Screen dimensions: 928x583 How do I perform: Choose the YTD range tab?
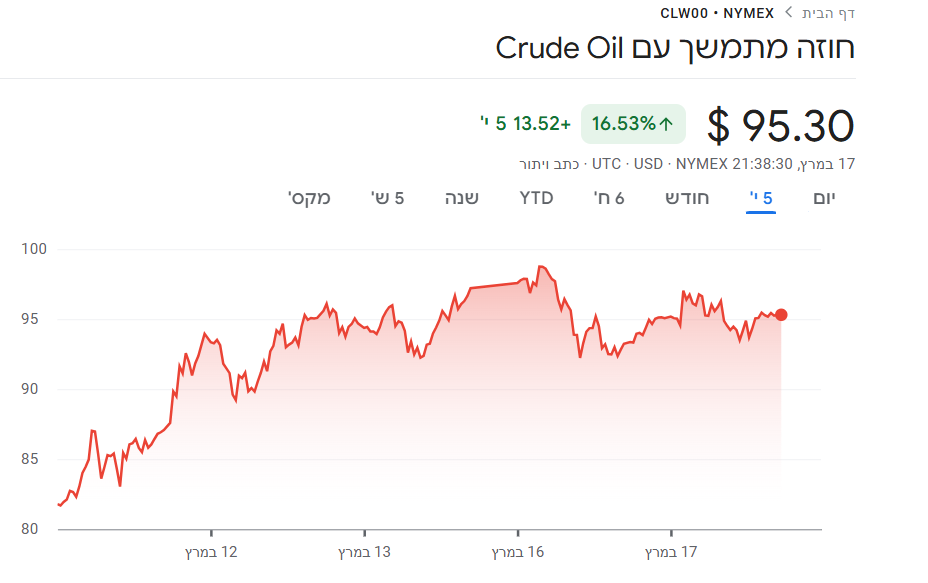click(536, 198)
